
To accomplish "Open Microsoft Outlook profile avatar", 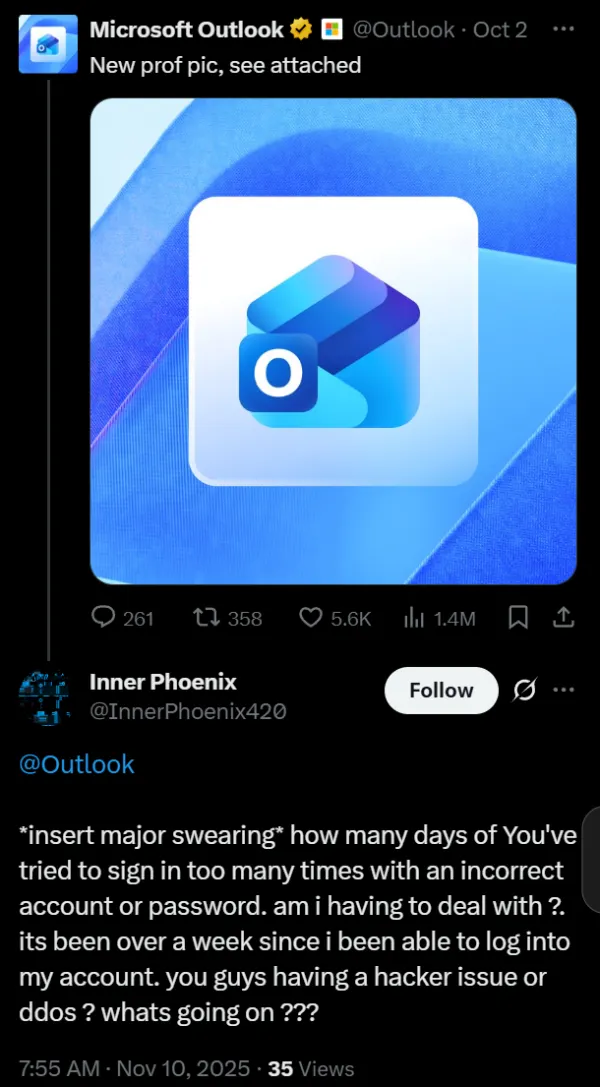I will coord(48,44).
